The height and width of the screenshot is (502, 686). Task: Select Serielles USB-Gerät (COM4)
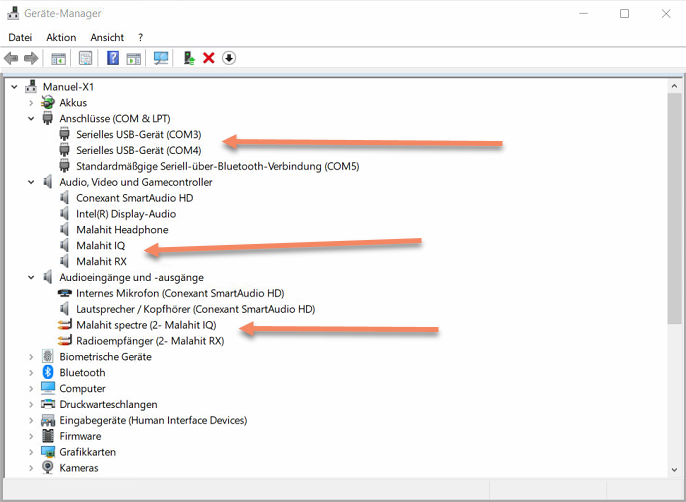[139, 151]
